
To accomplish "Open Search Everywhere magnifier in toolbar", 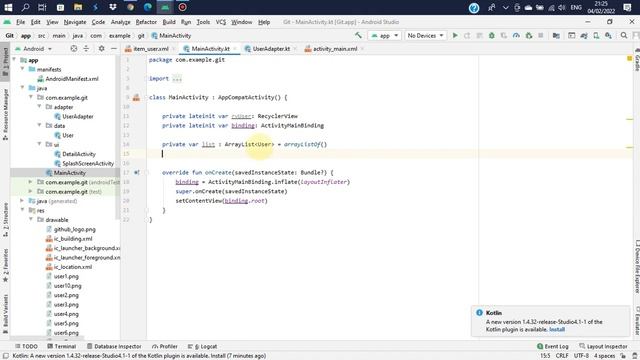I will (624, 36).
